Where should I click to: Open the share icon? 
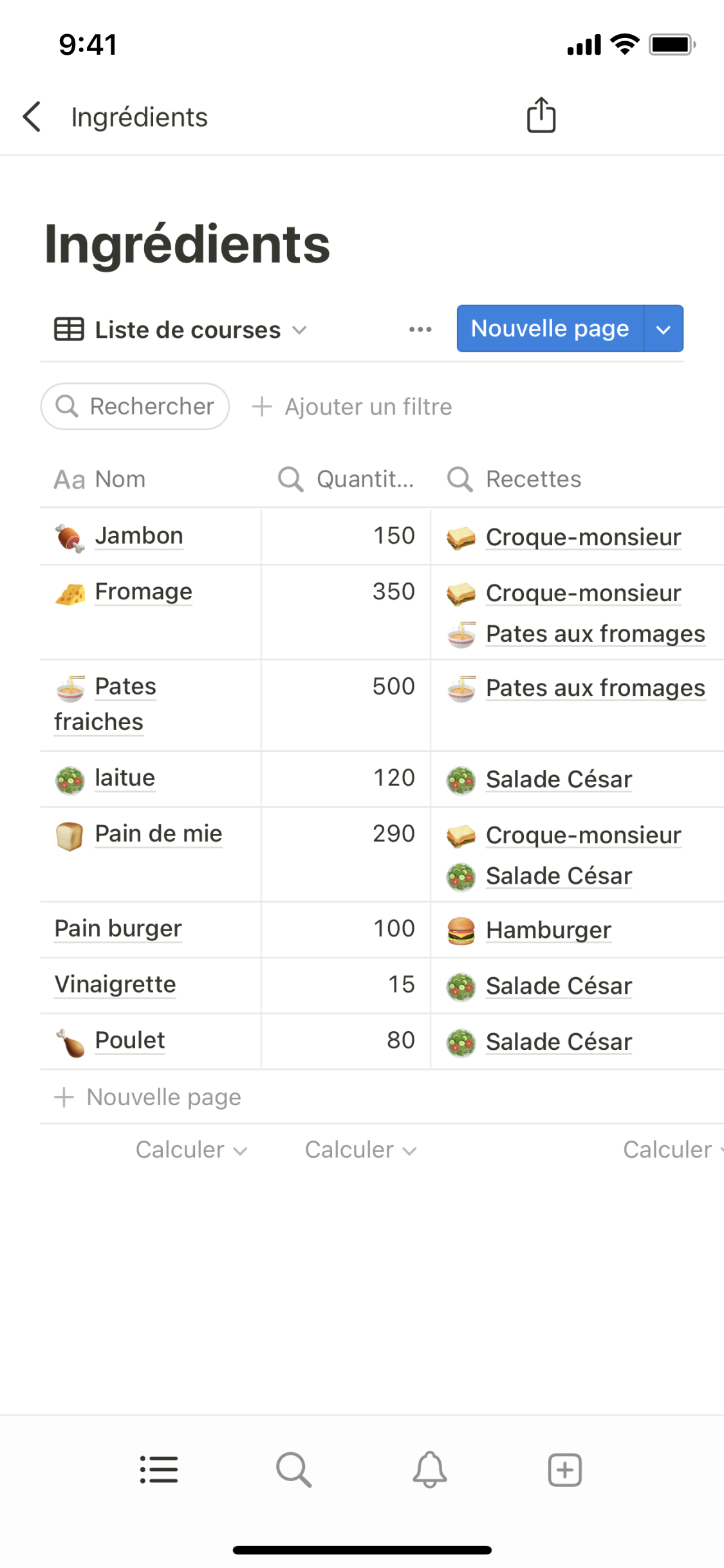coord(541,116)
